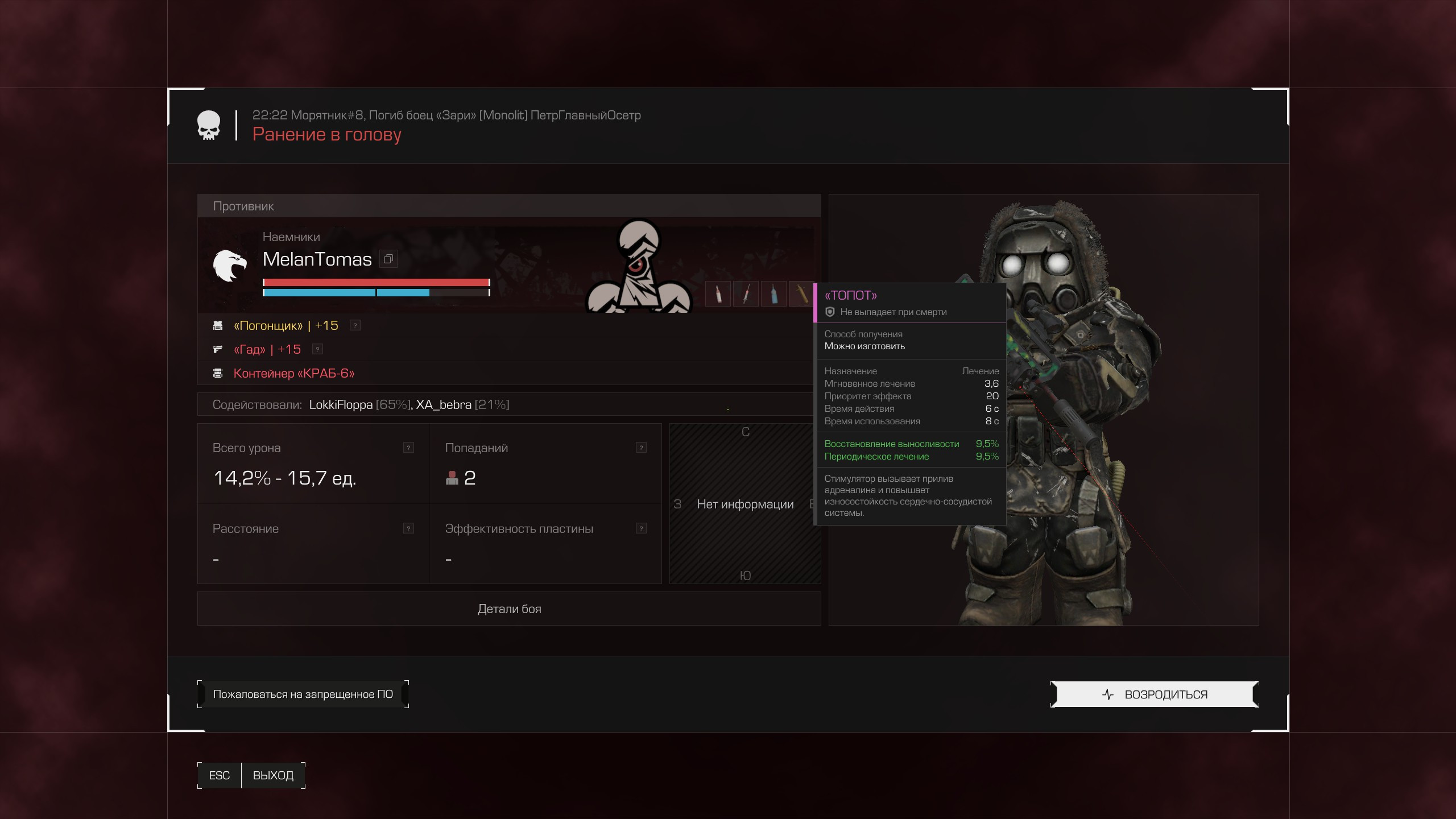The height and width of the screenshot is (819, 1456).
Task: Copy the MelanTomas nickname with the copy icon
Action: pyautogui.click(x=388, y=259)
